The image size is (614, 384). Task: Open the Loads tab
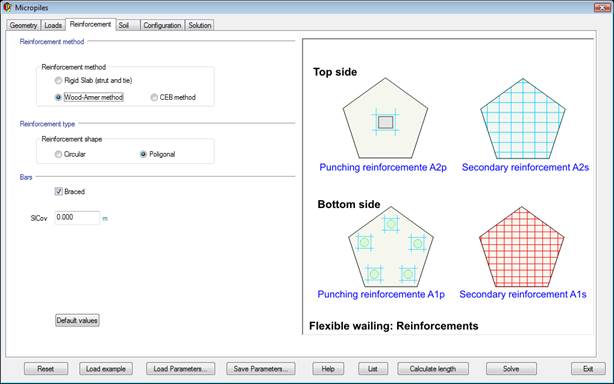(x=53, y=25)
